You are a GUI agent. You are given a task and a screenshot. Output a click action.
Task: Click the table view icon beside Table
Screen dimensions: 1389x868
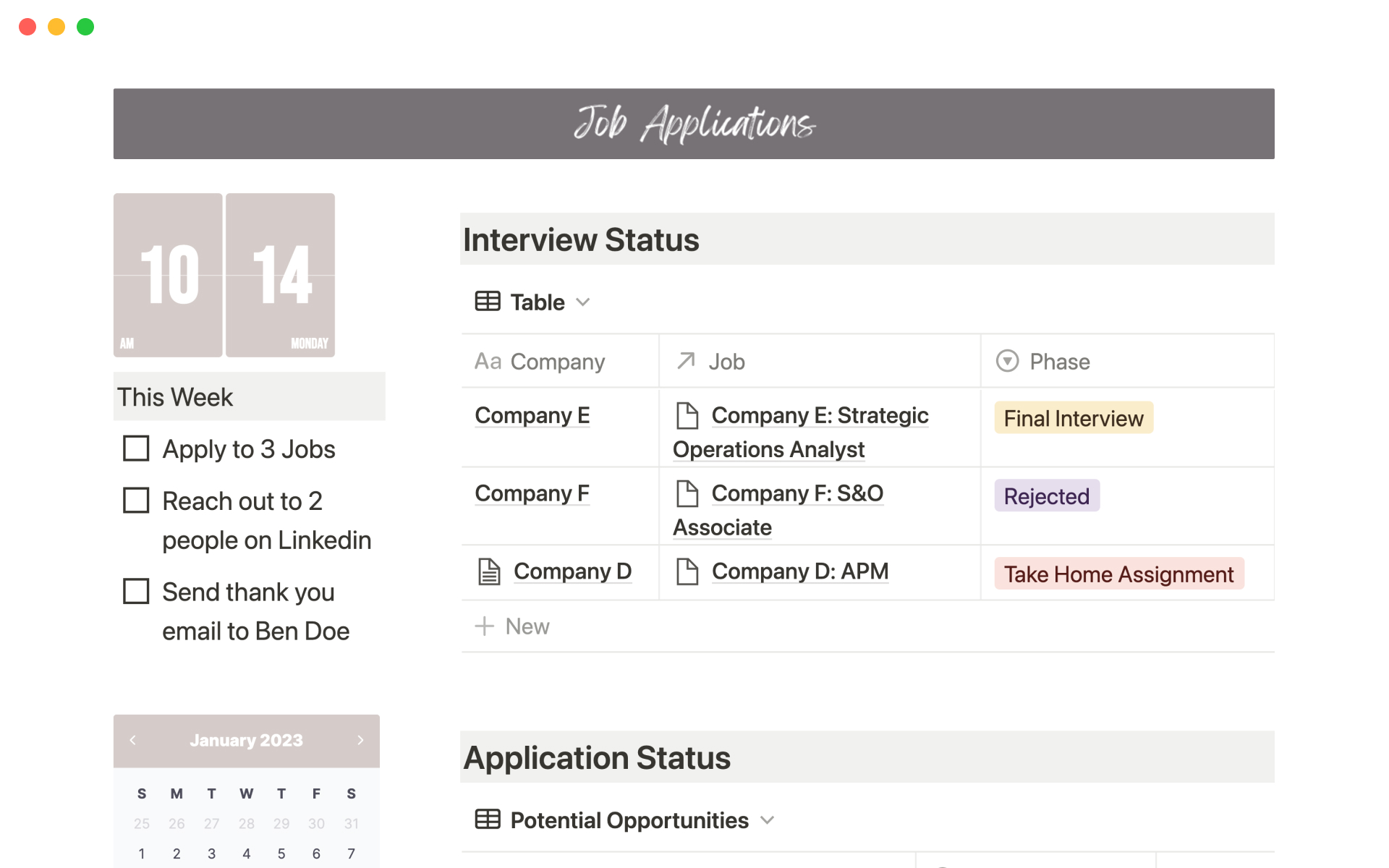(487, 302)
